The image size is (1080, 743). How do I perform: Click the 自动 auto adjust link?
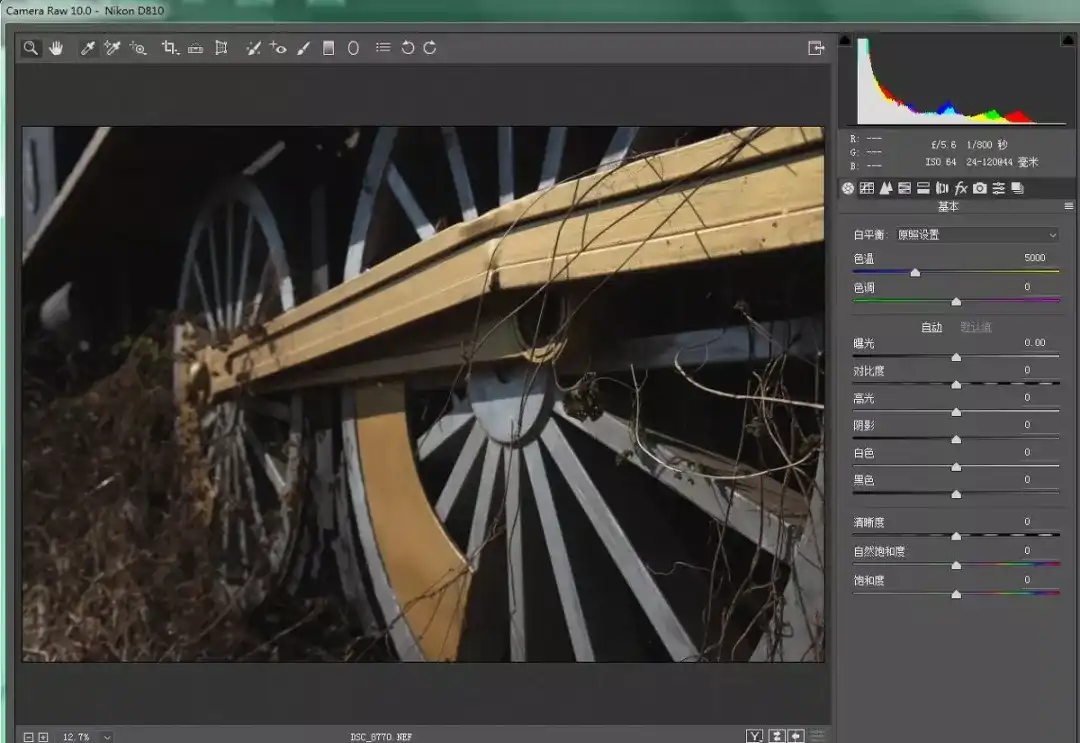931,327
